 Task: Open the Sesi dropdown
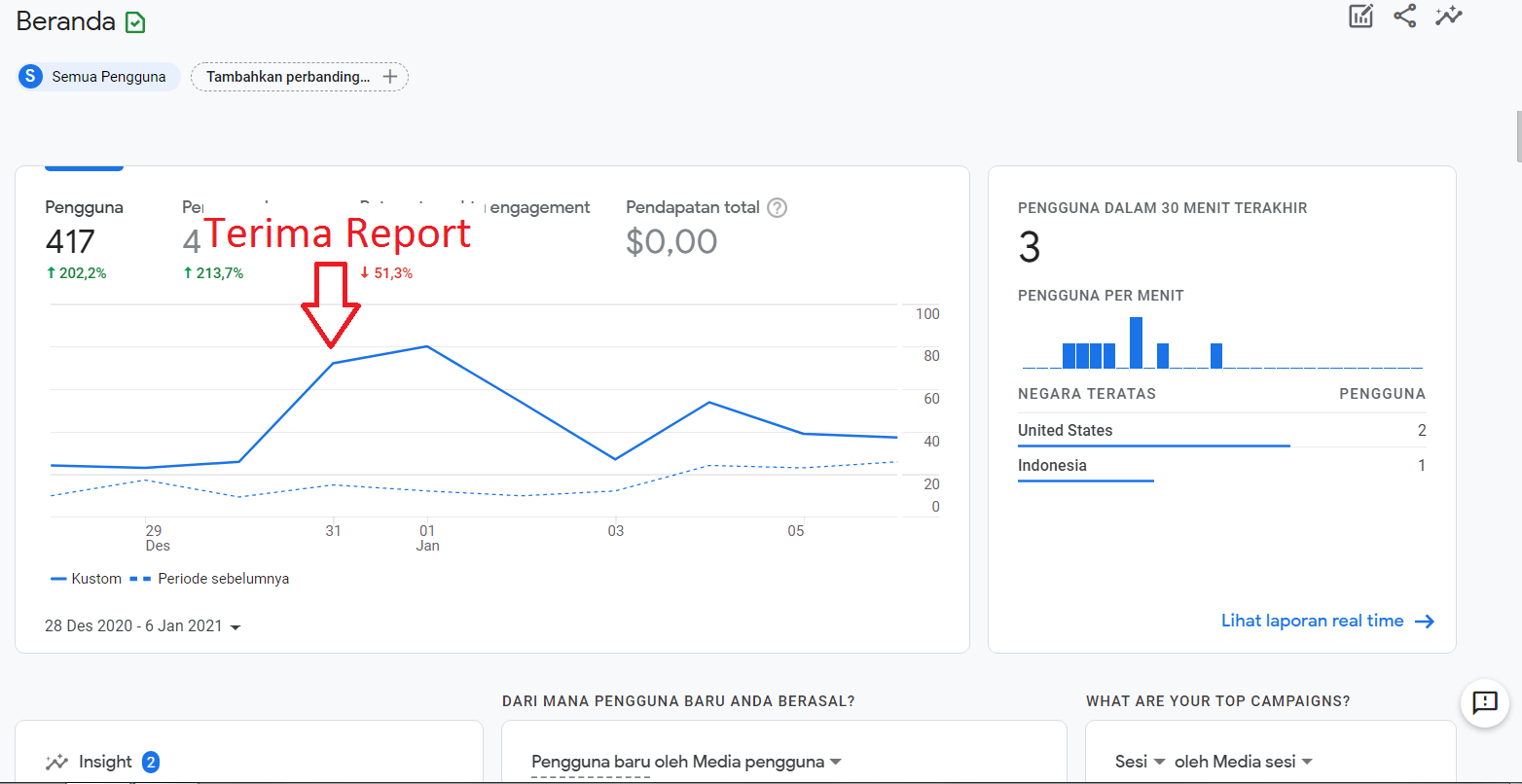pyautogui.click(x=1141, y=762)
